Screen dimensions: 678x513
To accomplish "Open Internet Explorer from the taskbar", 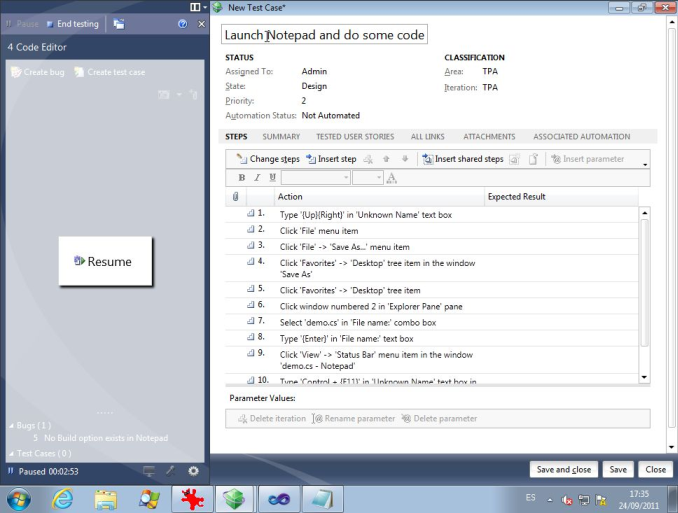I will pyautogui.click(x=62, y=497).
